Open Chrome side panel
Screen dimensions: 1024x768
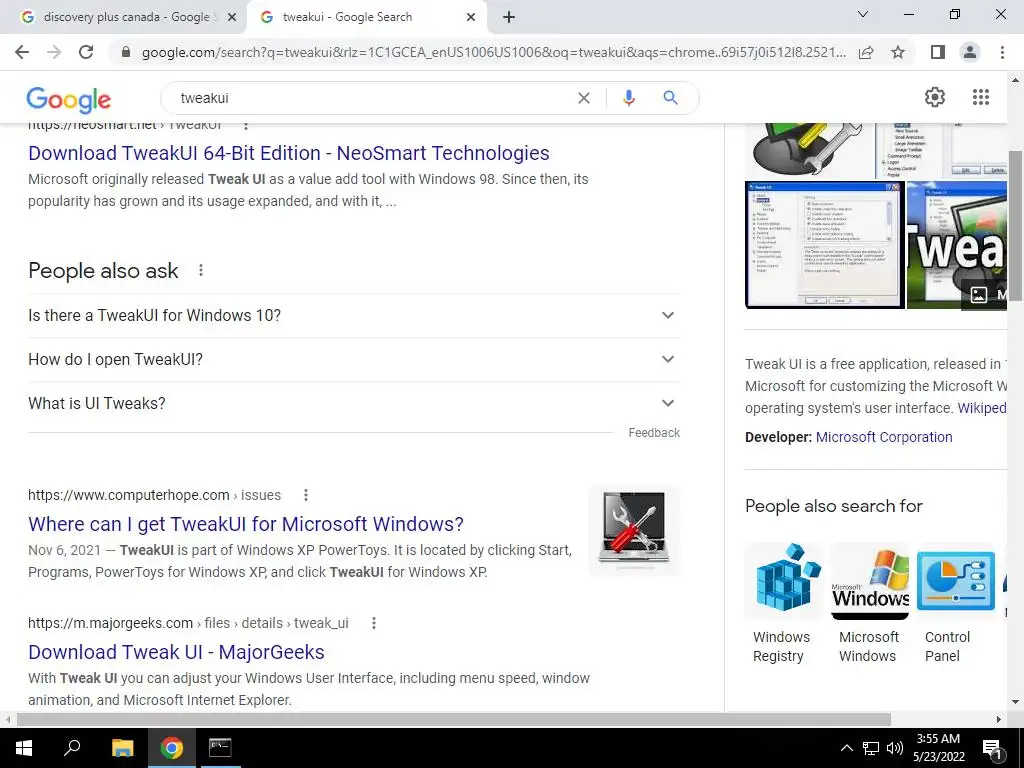pyautogui.click(x=937, y=52)
